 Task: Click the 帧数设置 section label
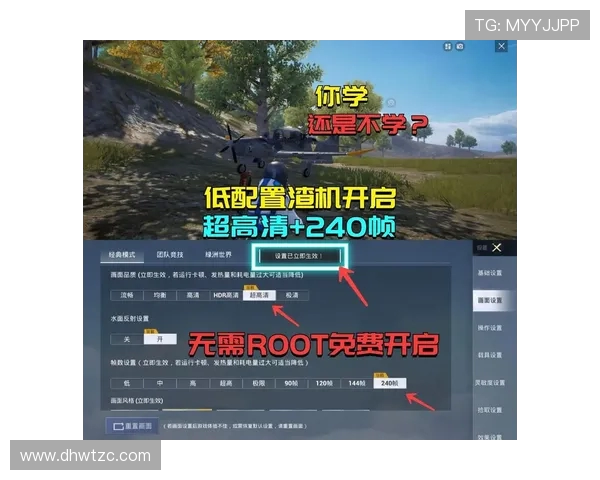(x=209, y=362)
